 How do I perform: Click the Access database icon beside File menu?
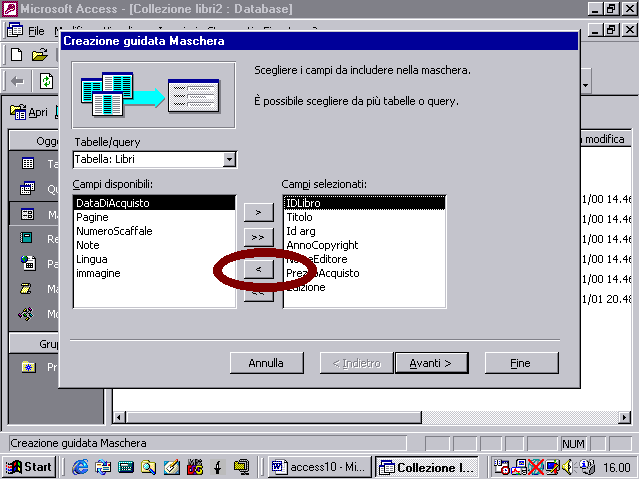tap(15, 30)
